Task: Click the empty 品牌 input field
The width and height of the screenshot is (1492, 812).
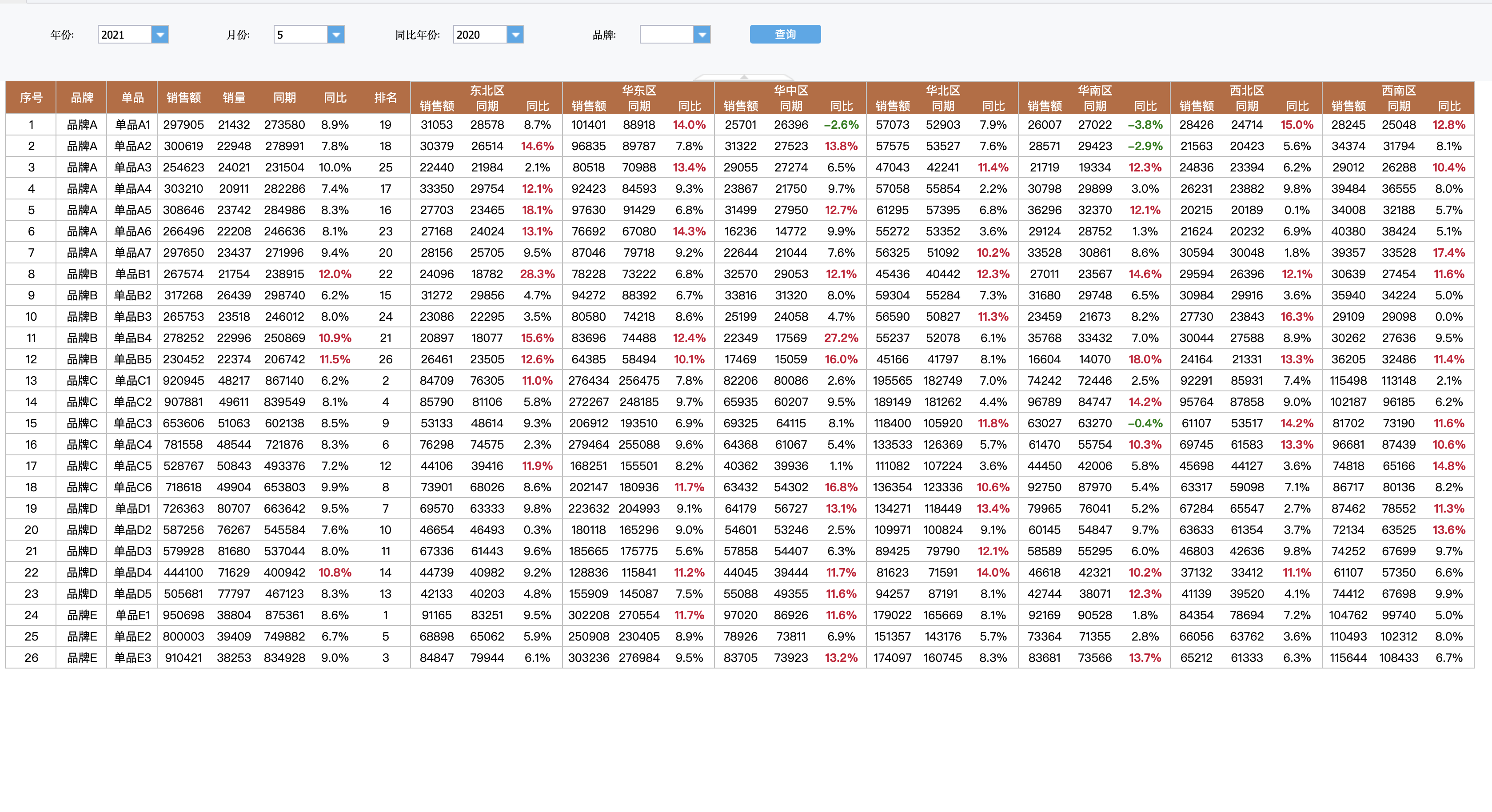Action: pyautogui.click(x=666, y=35)
